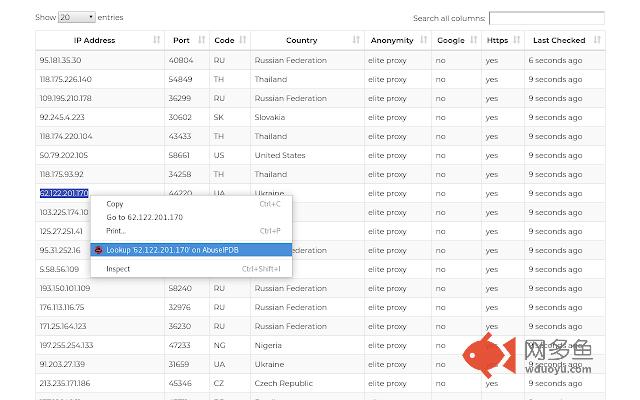Image resolution: width=640 pixels, height=400 pixels.
Task: Select Lookup 62.122.201.170 on AbuseIPDB
Action: click(191, 250)
